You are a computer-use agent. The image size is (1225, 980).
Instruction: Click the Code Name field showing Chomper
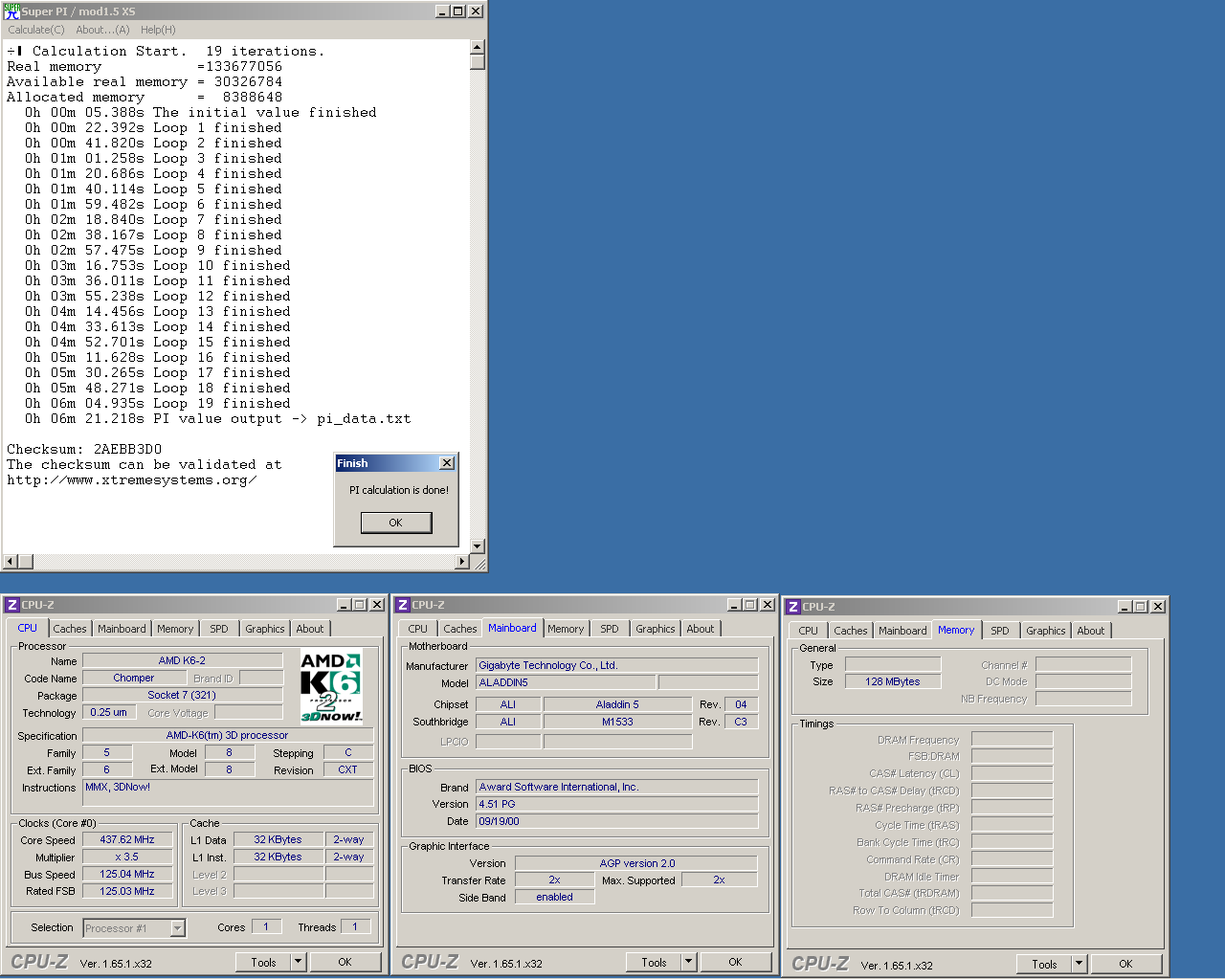(x=134, y=678)
